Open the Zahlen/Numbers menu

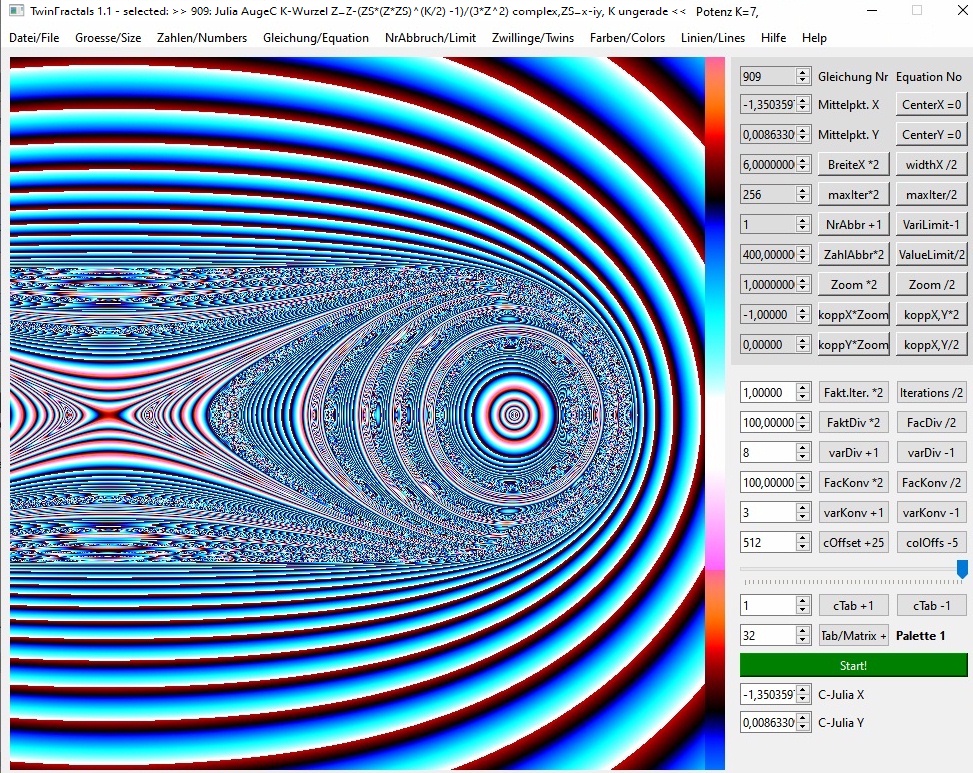(x=202, y=38)
